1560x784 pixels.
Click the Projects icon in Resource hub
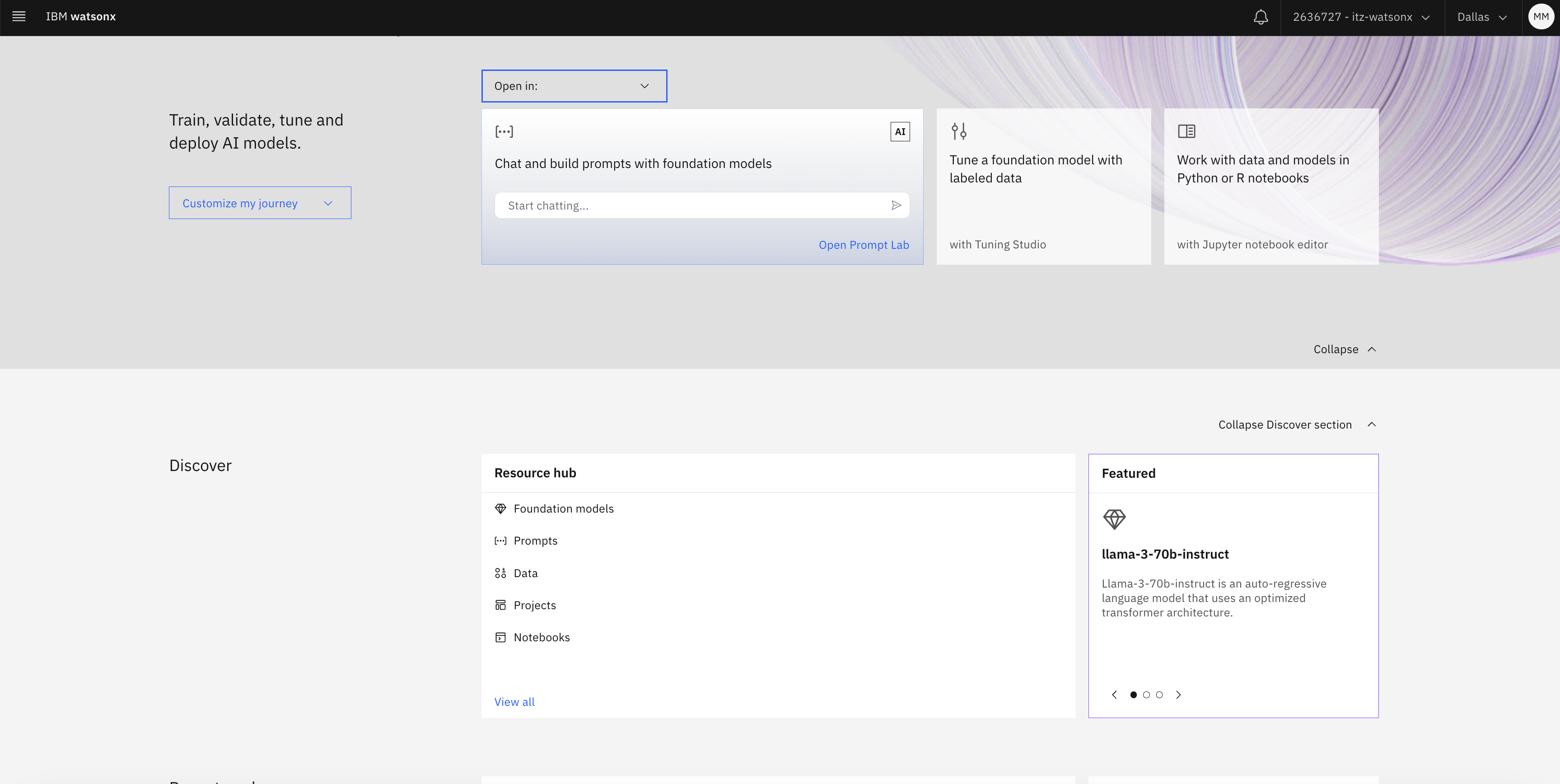pyautogui.click(x=500, y=605)
